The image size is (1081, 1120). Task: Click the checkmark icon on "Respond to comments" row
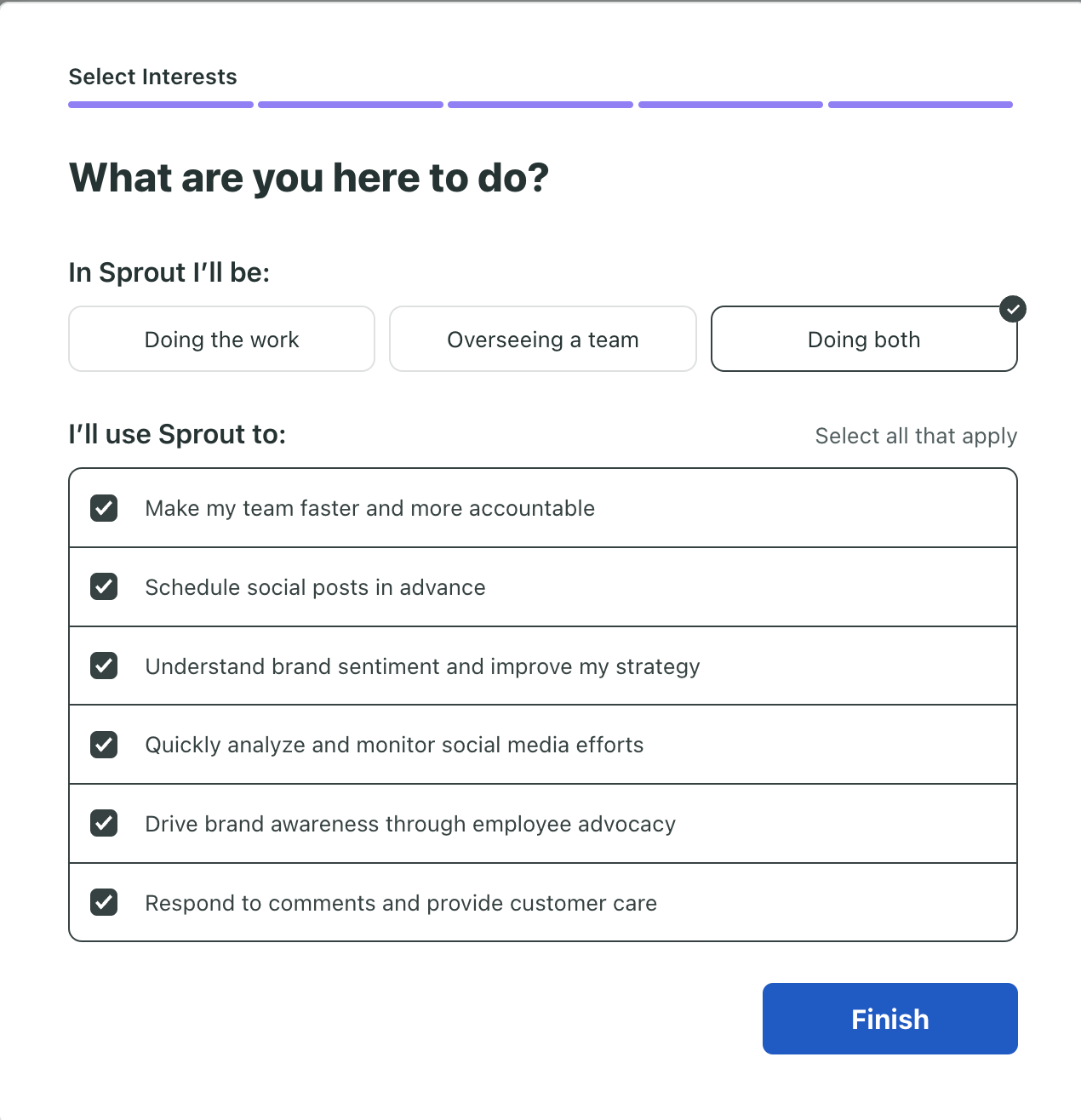point(103,902)
